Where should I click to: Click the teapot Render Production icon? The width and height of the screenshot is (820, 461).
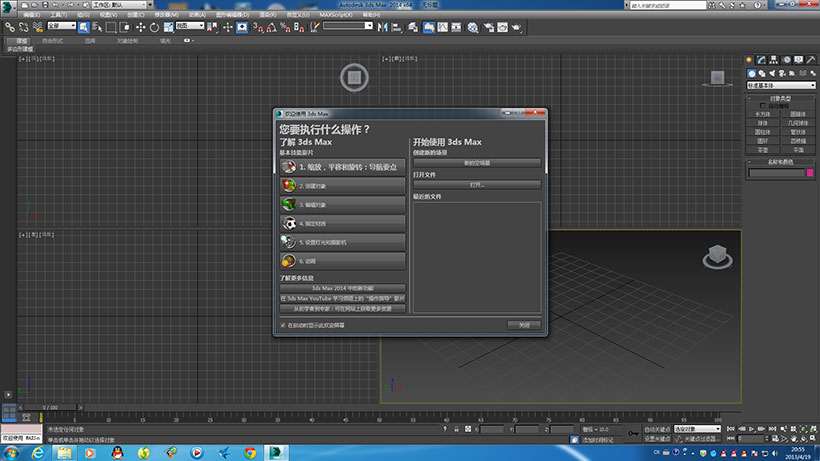point(517,27)
